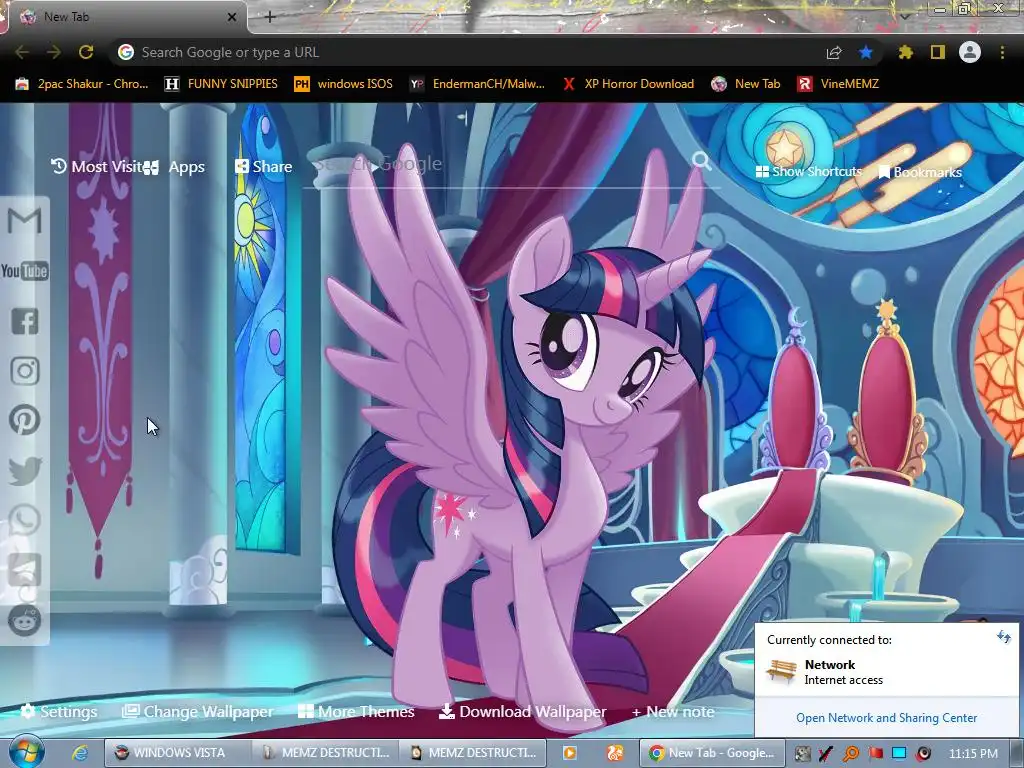Launch Internet Explorer from the taskbar

click(80, 752)
